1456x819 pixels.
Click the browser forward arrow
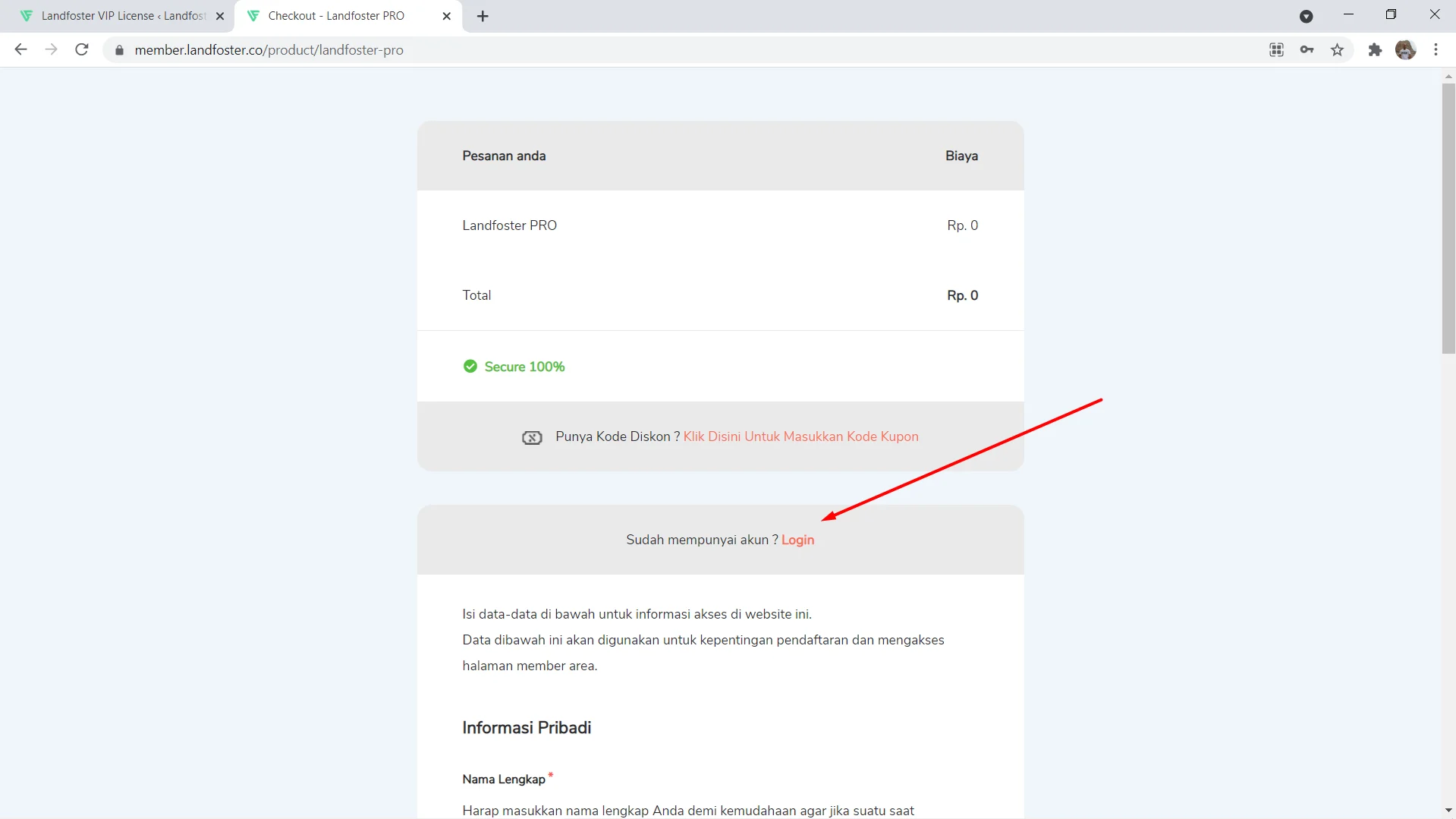51,50
